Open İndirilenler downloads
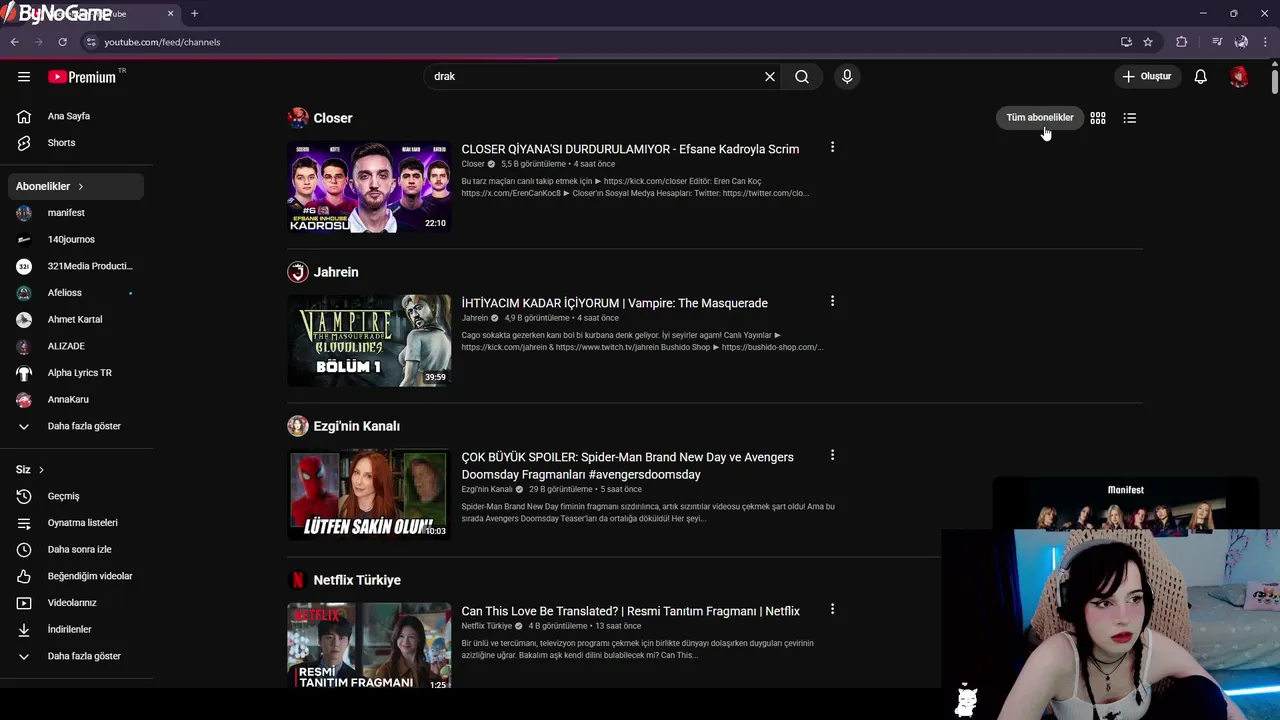 (x=76, y=629)
